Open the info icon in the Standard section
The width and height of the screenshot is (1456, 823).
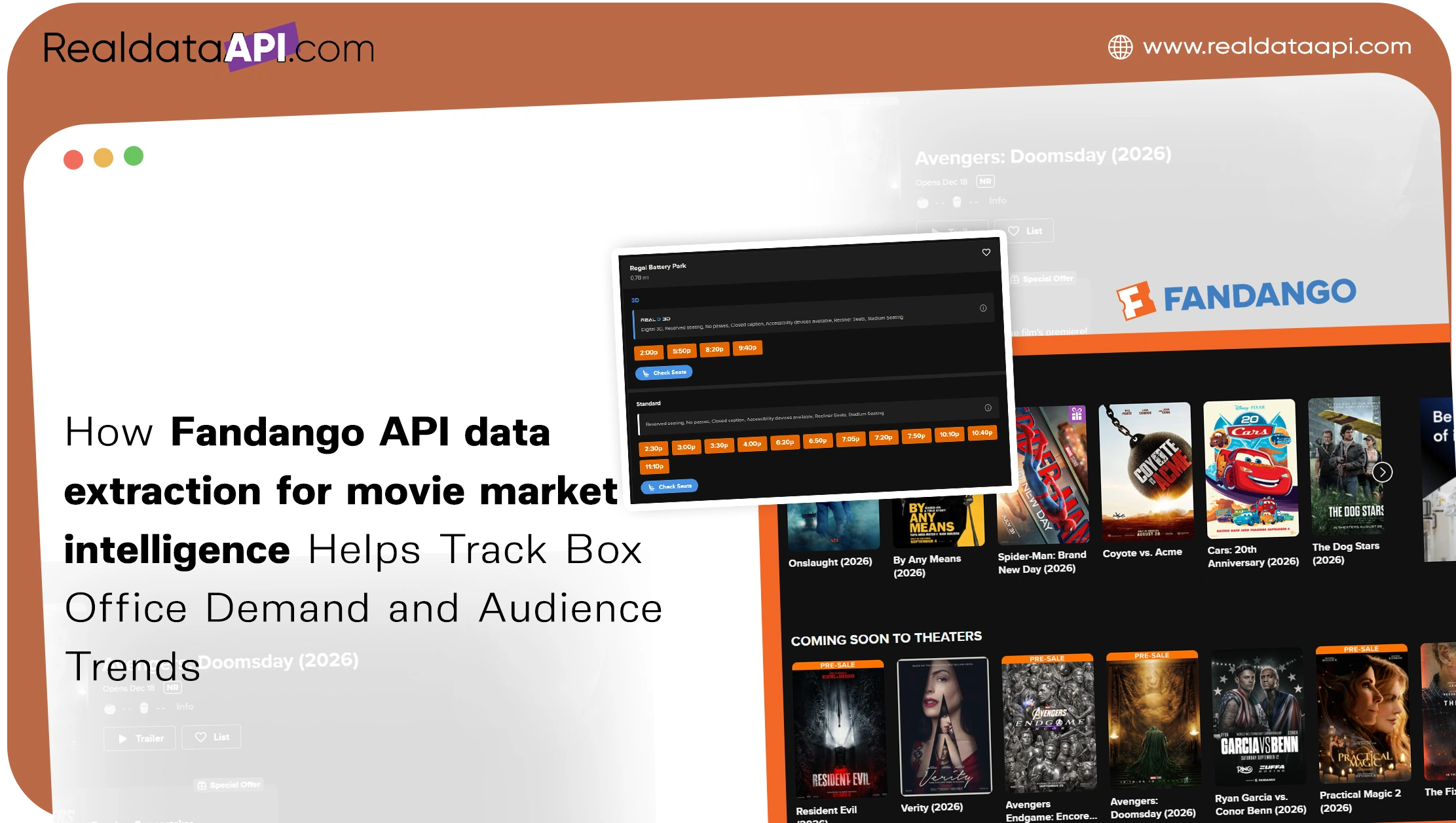(x=988, y=407)
